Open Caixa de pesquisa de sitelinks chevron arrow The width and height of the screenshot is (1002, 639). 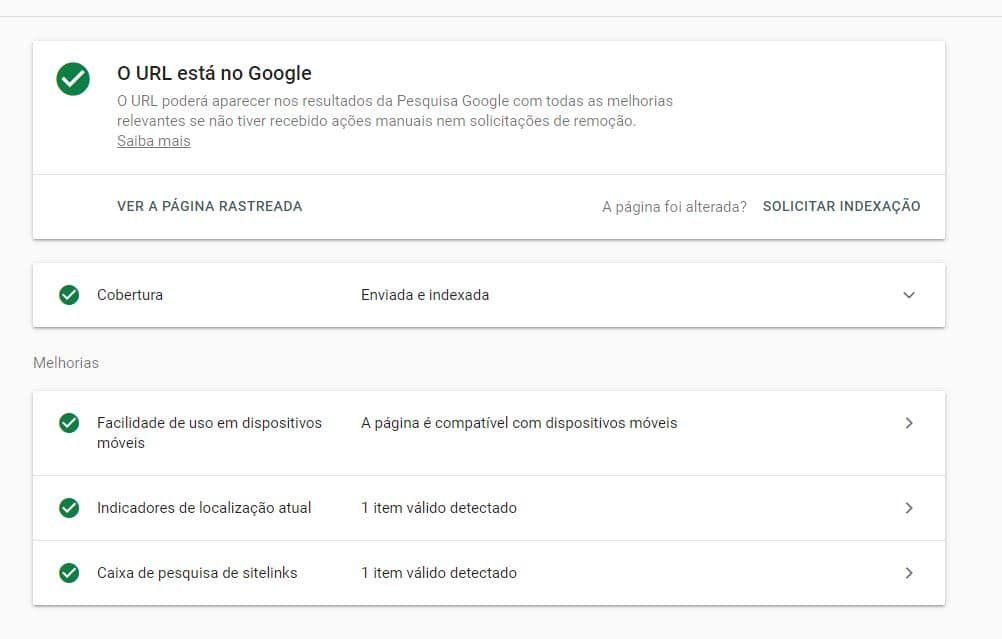tap(908, 573)
